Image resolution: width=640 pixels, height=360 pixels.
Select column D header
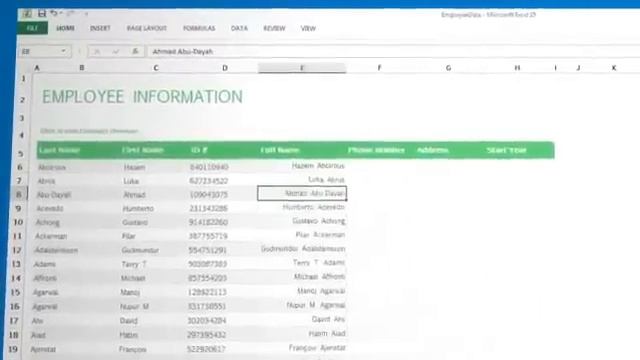[224, 68]
